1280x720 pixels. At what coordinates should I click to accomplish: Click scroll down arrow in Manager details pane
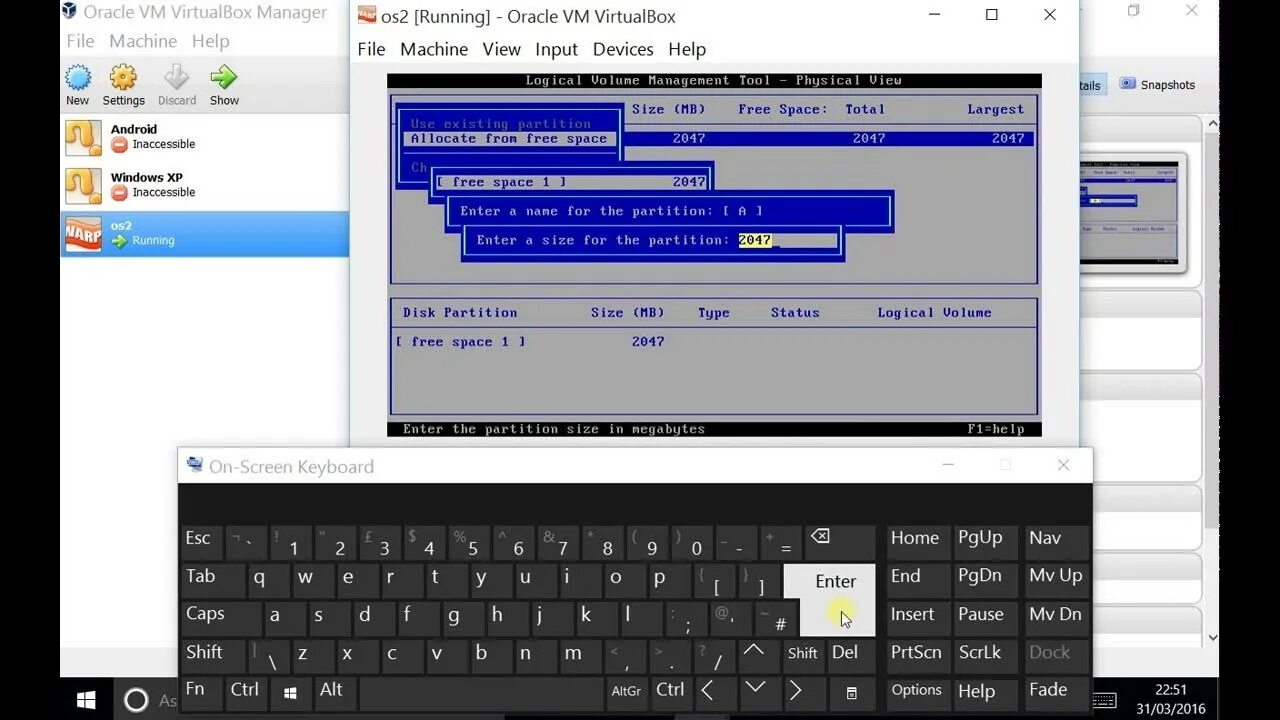point(1213,637)
